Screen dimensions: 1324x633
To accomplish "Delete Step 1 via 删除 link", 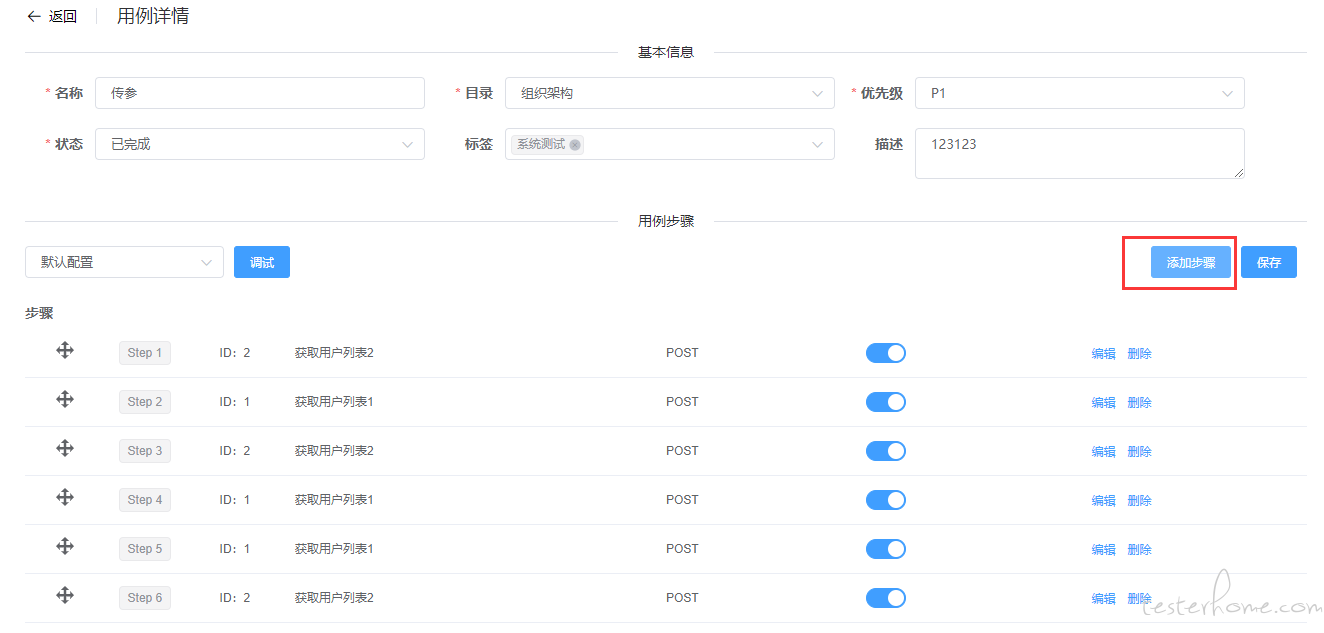I will pos(1139,353).
